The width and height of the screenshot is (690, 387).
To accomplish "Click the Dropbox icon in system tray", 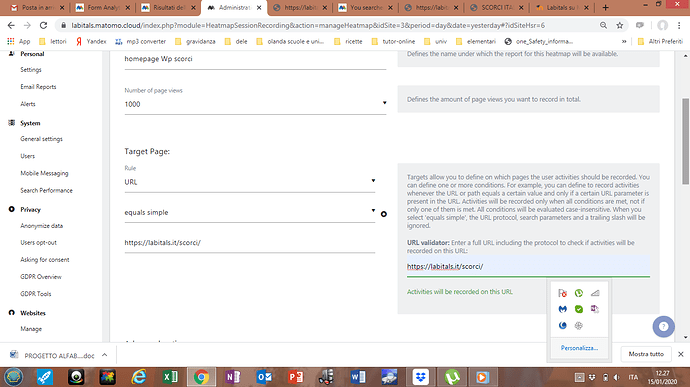I will 592,377.
